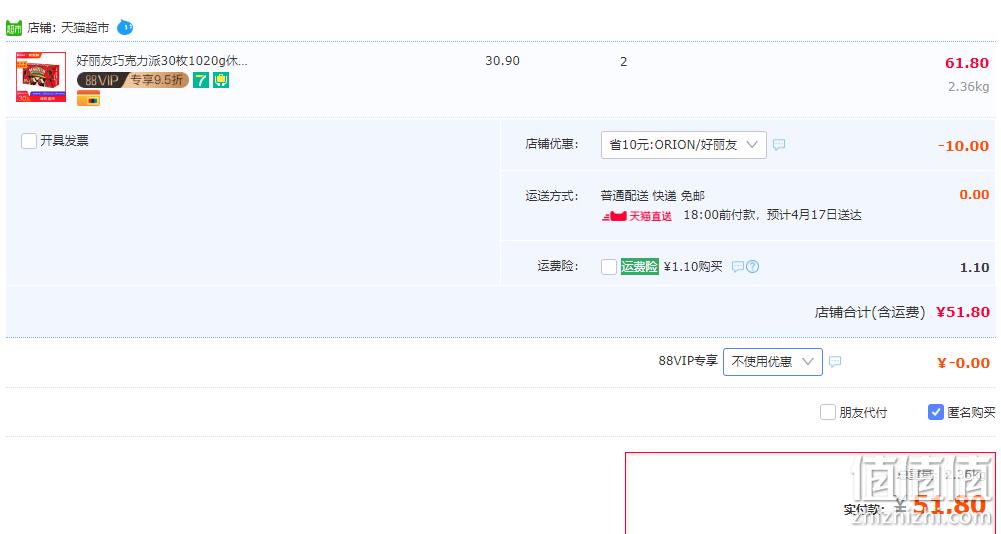This screenshot has height=534, width=1001.
Task: Click the green shopping-bag service icon
Action: point(221,80)
